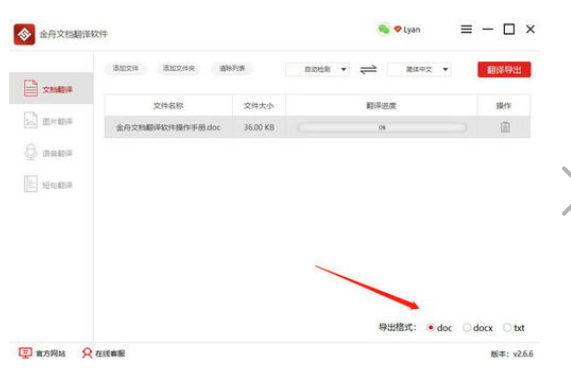571x387 pixels.
Task: Click the VIP badge next to Lyan
Action: click(x=398, y=29)
